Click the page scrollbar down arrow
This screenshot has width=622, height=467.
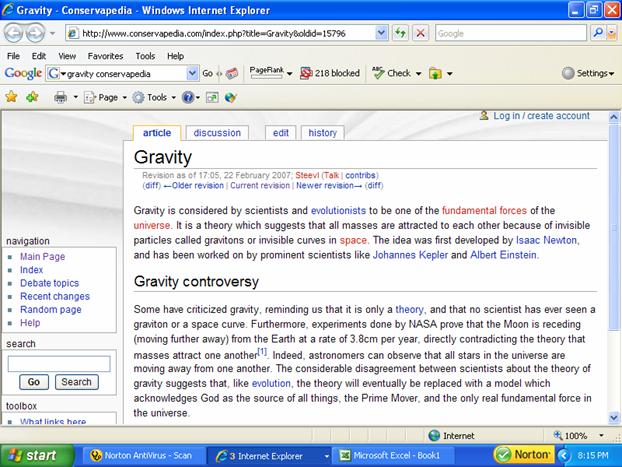coord(614,417)
